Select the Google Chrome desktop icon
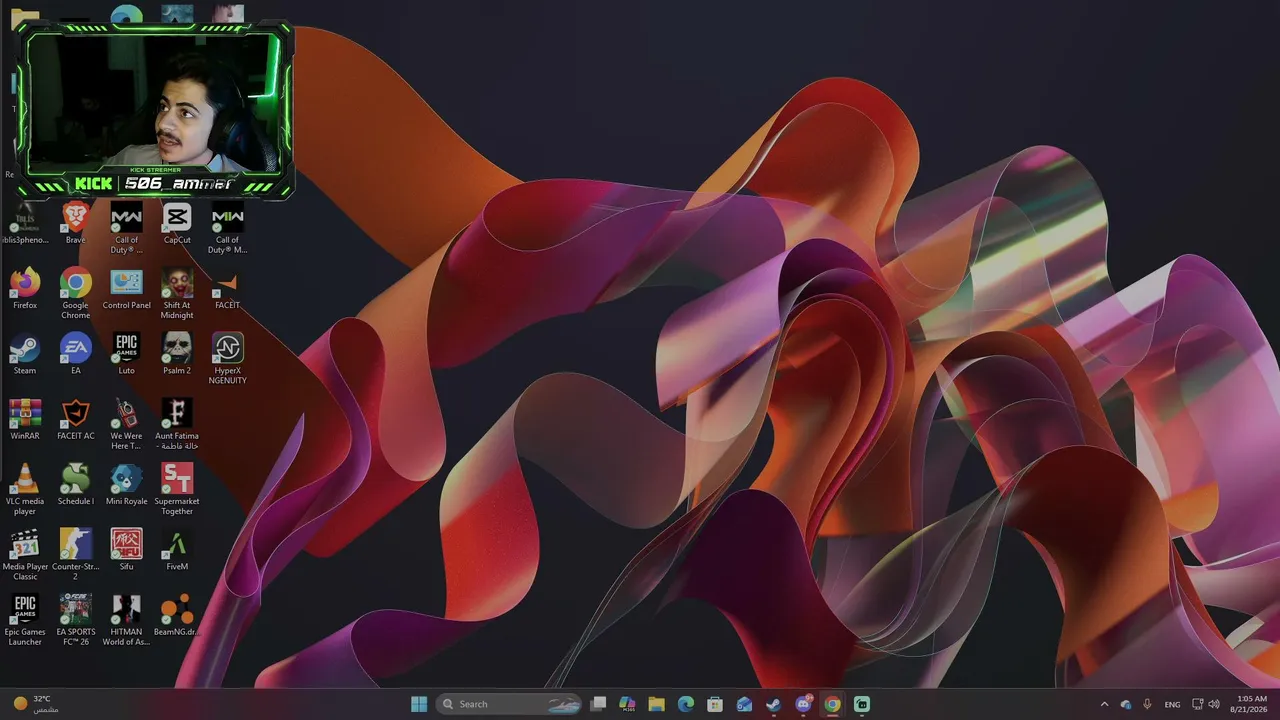Image resolution: width=1280 pixels, height=720 pixels. (x=75, y=283)
